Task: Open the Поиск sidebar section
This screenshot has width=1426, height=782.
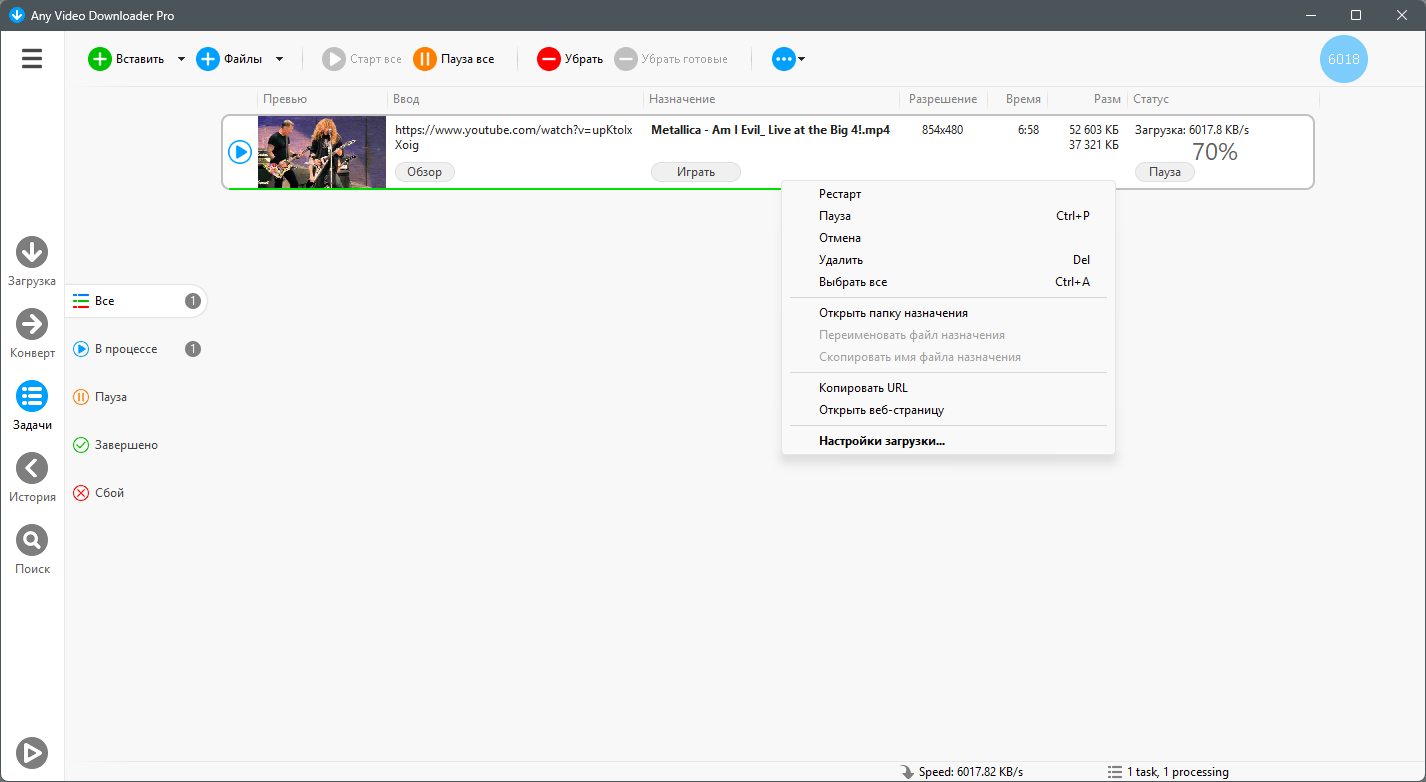Action: pos(32,550)
